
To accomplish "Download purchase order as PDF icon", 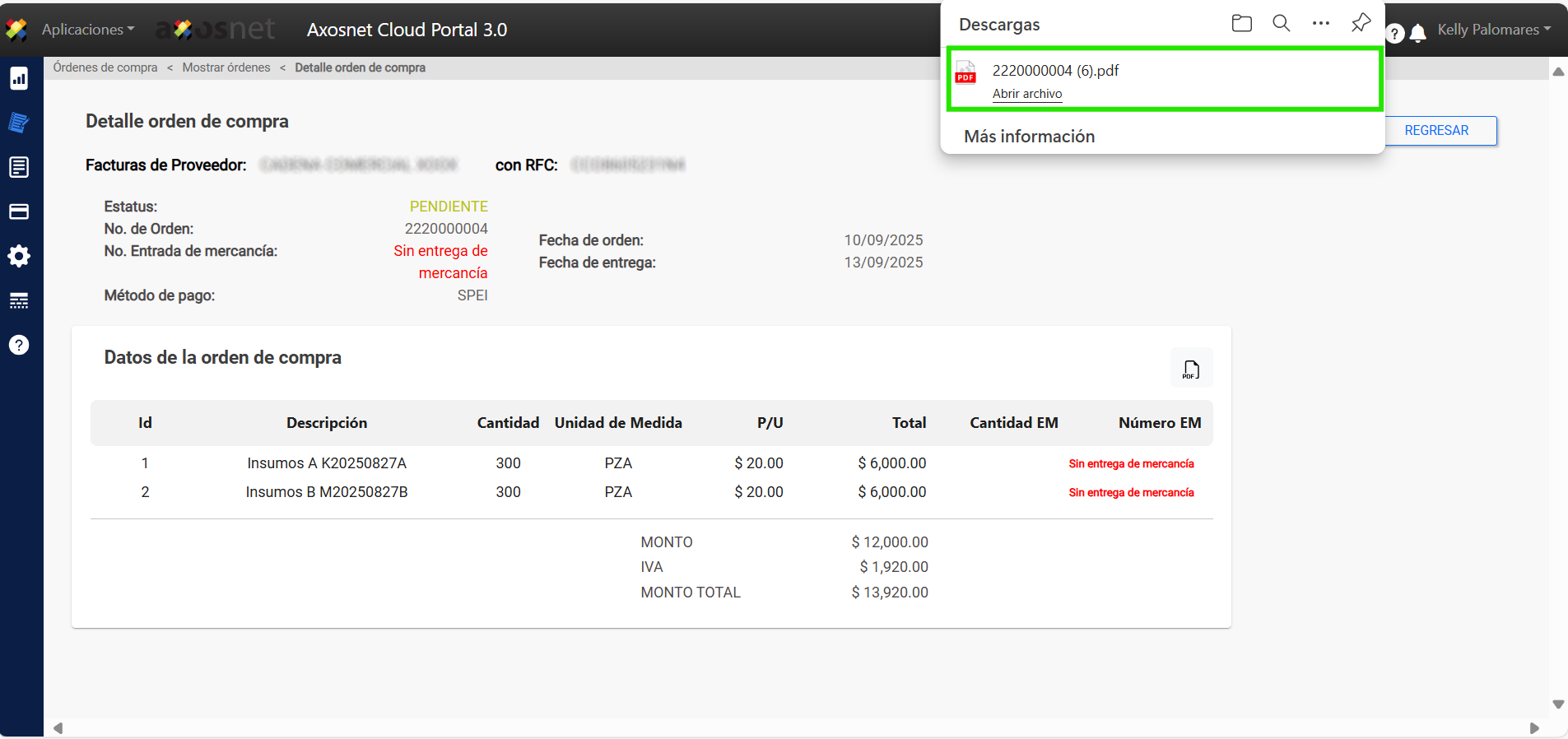I will pos(1190,369).
